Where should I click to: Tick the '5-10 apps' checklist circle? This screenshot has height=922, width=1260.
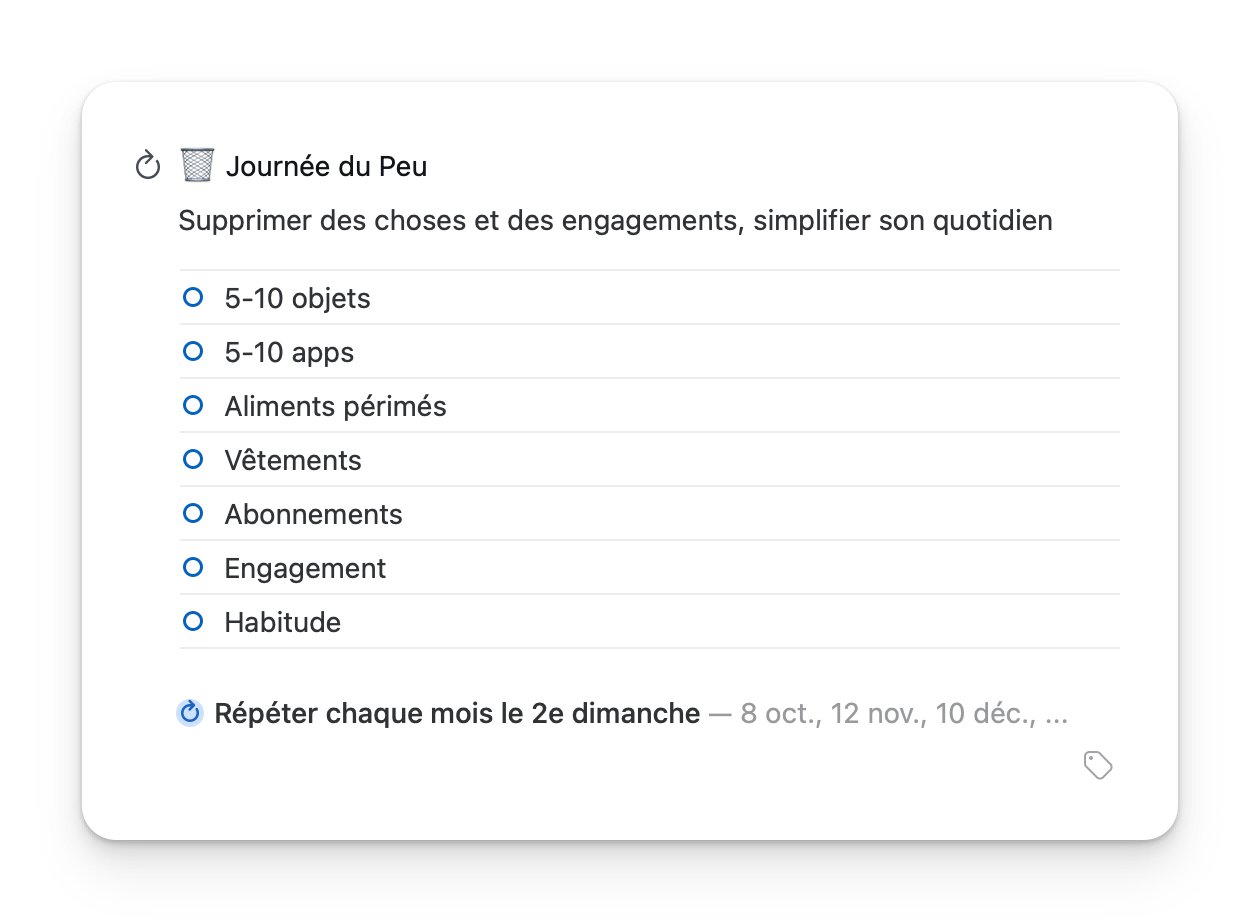coord(193,352)
